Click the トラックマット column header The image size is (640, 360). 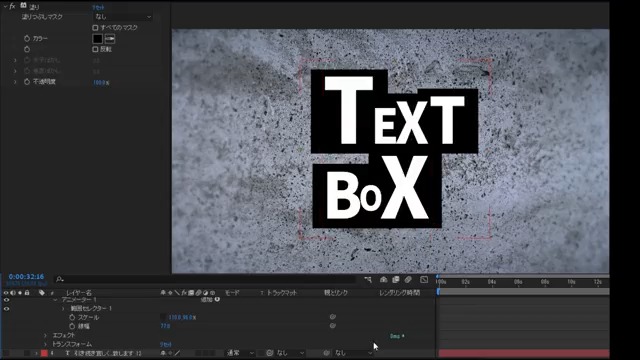282,293
